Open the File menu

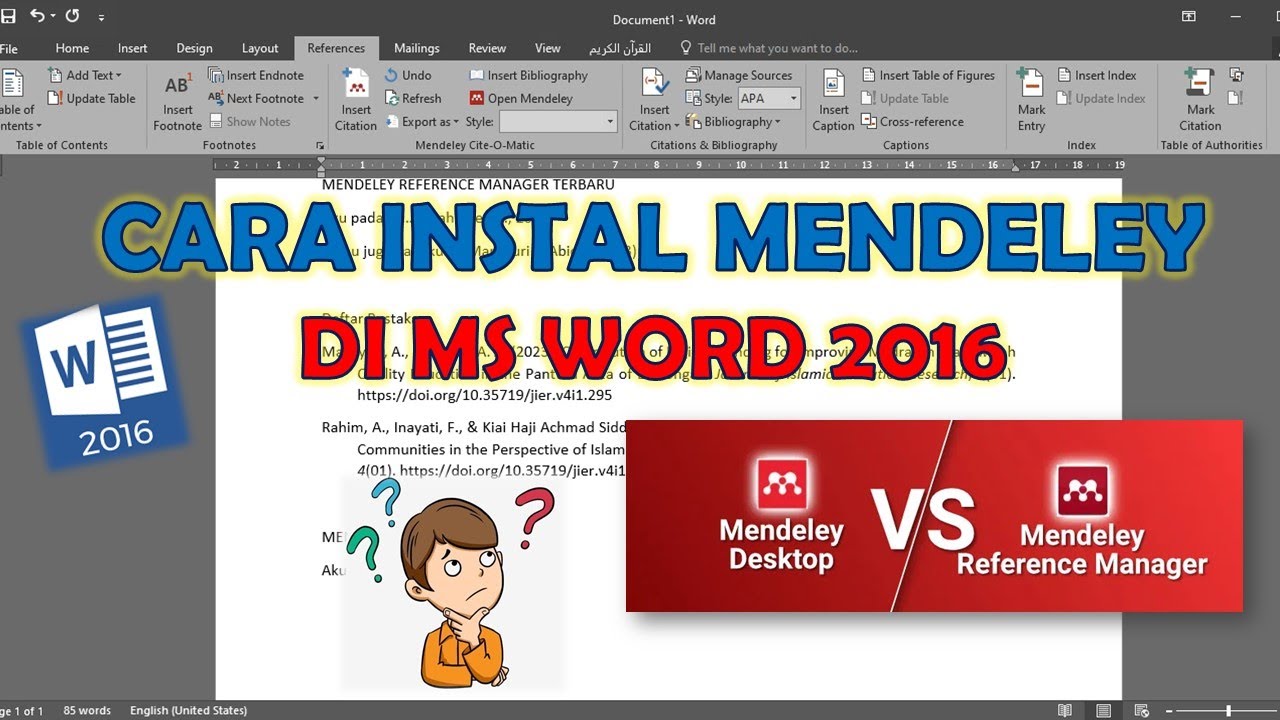click(x=9, y=48)
